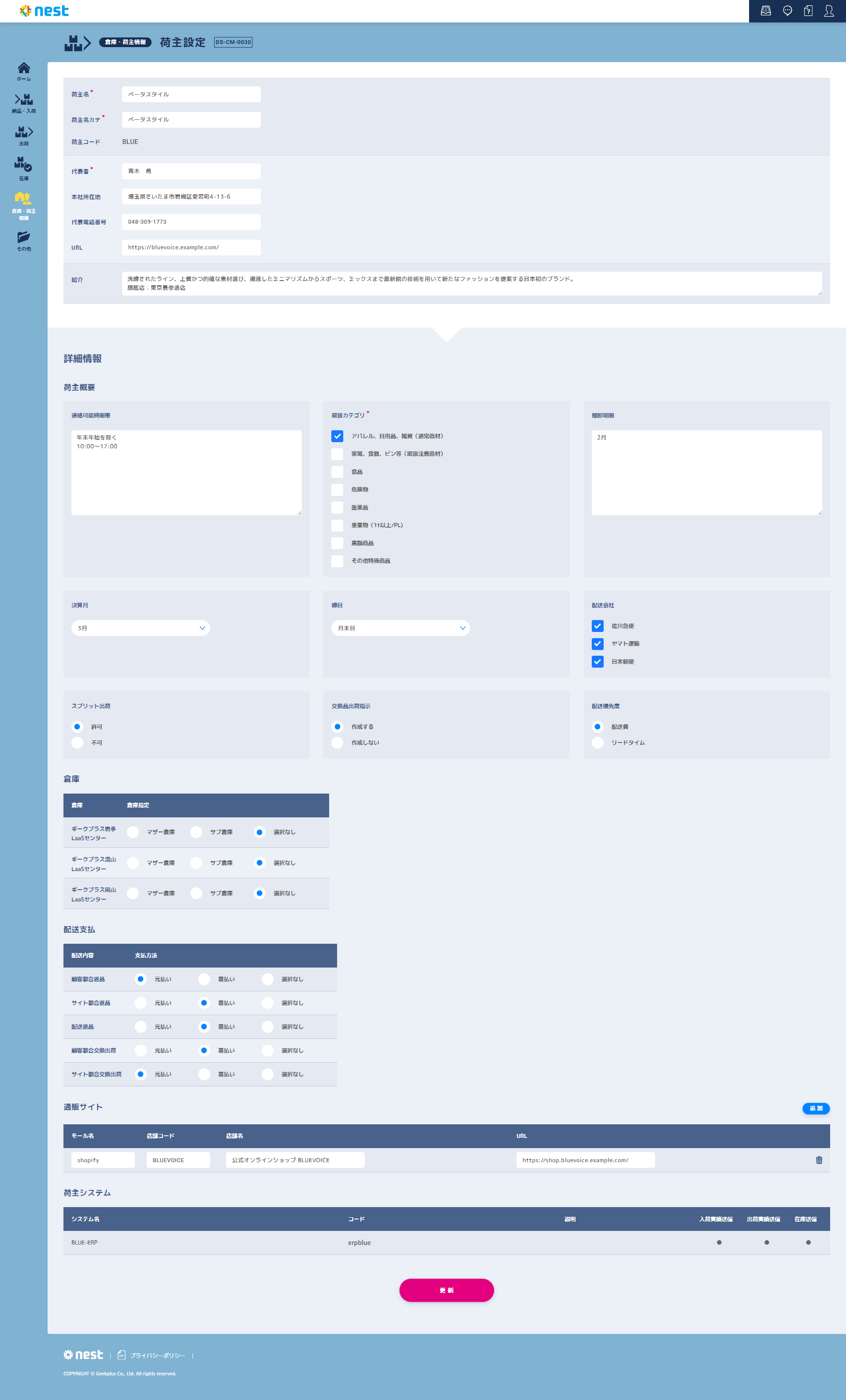Select リードタイム delivery priority option
The image size is (846, 1400).
click(597, 742)
